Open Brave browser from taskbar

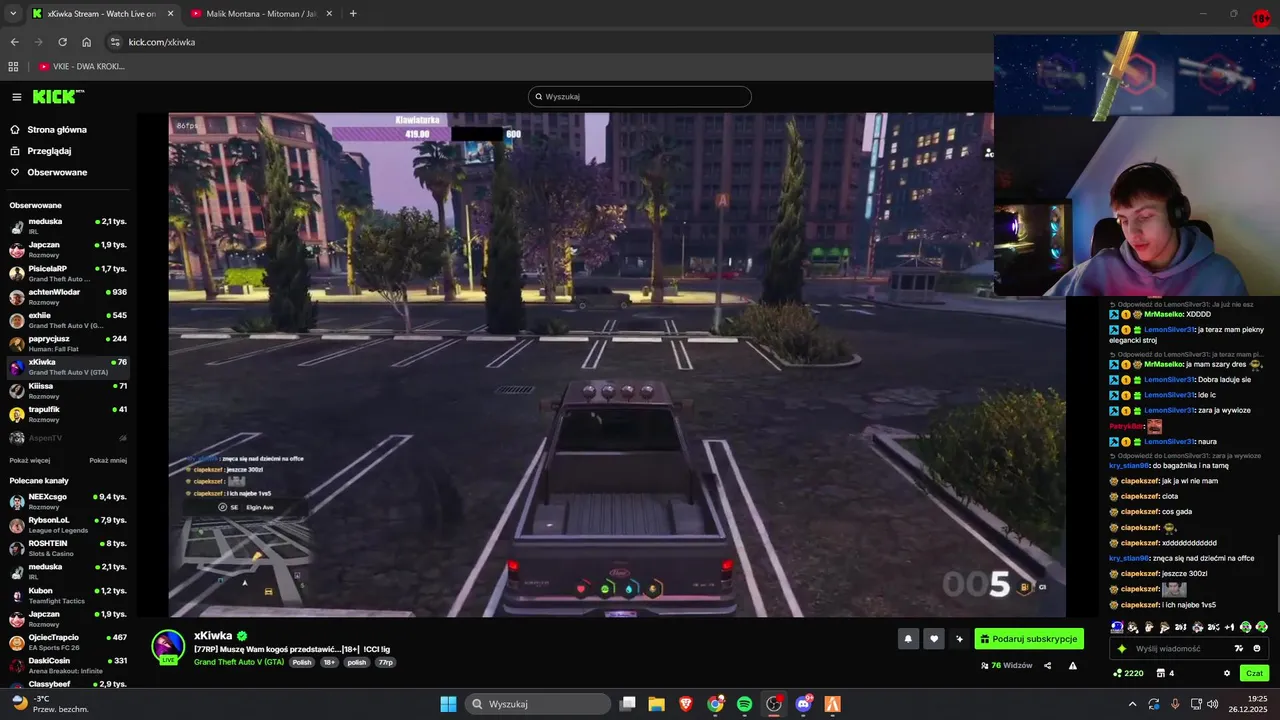pyautogui.click(x=686, y=704)
